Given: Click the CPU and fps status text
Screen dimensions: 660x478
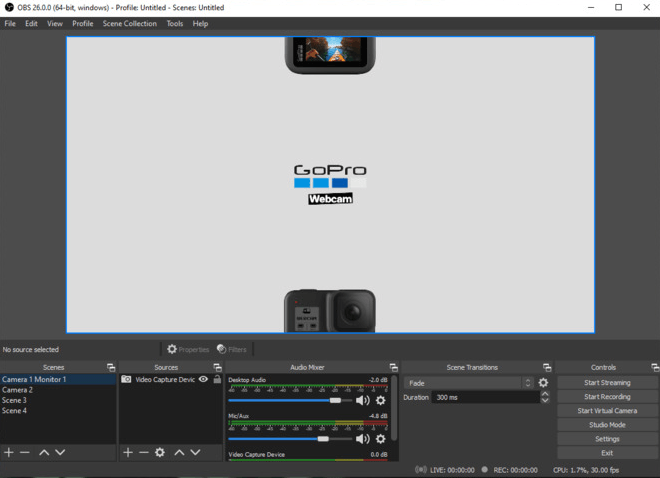Looking at the screenshot, I should [586, 470].
